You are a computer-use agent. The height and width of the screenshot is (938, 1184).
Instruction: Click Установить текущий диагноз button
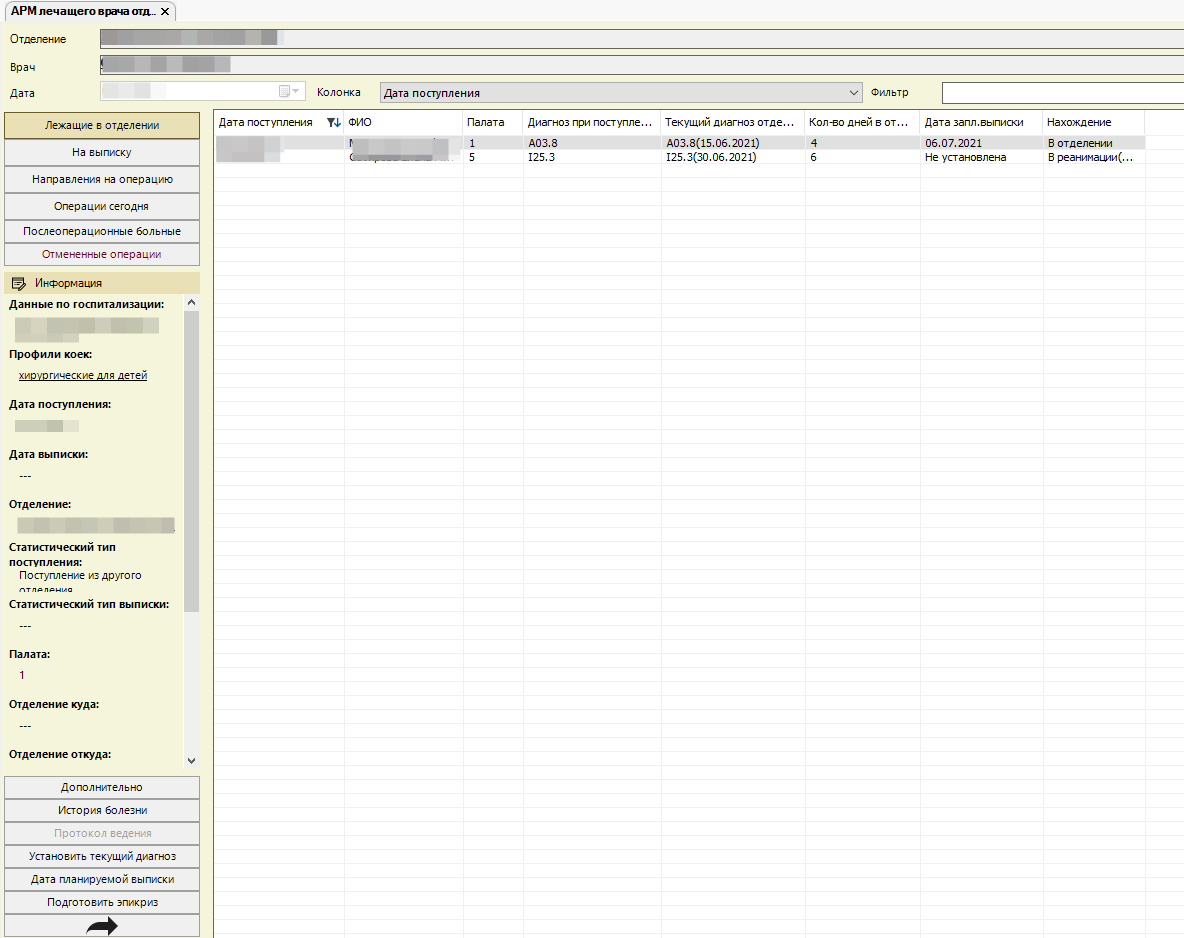(x=102, y=856)
